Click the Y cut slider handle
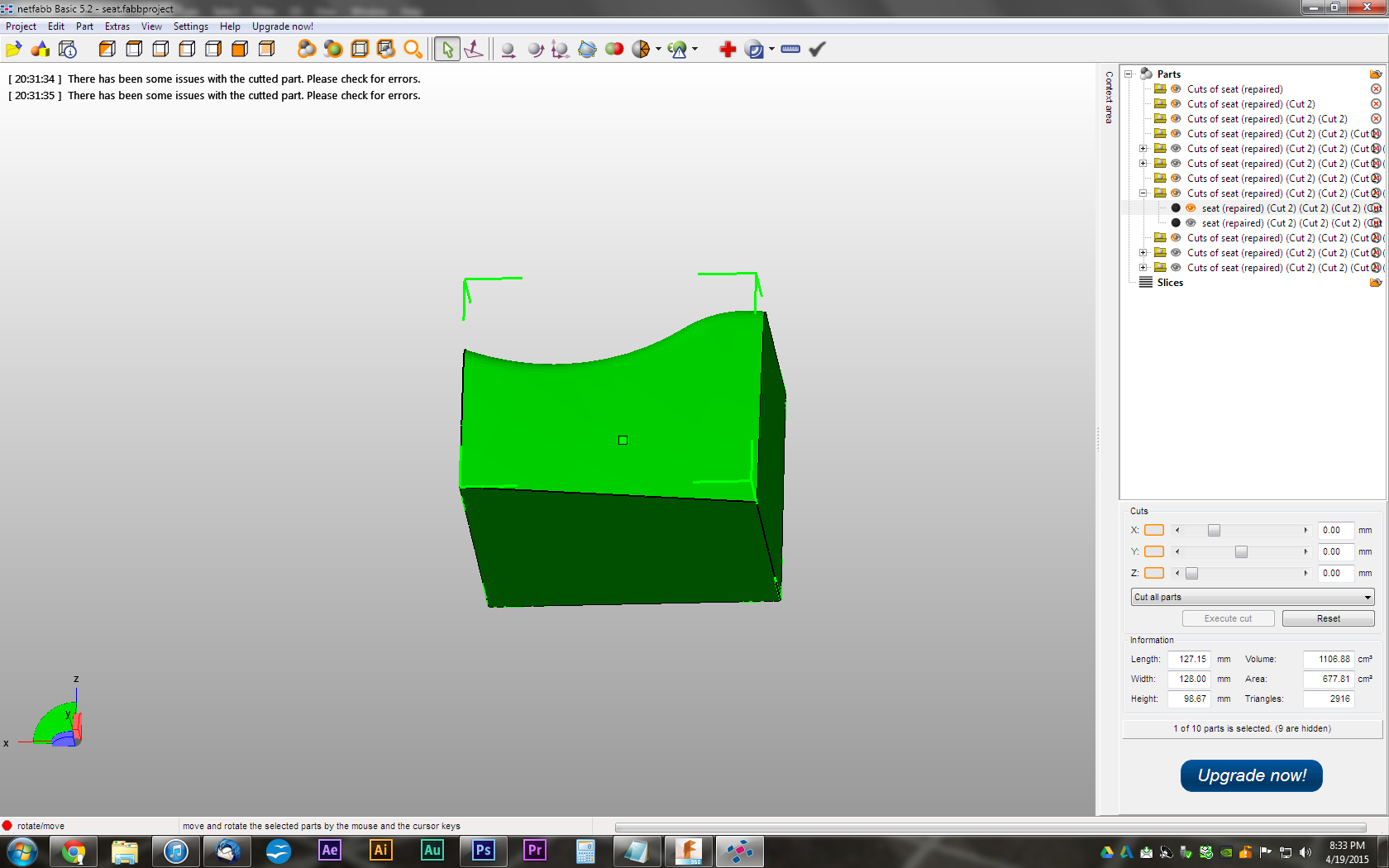The image size is (1389, 868). tap(1241, 552)
